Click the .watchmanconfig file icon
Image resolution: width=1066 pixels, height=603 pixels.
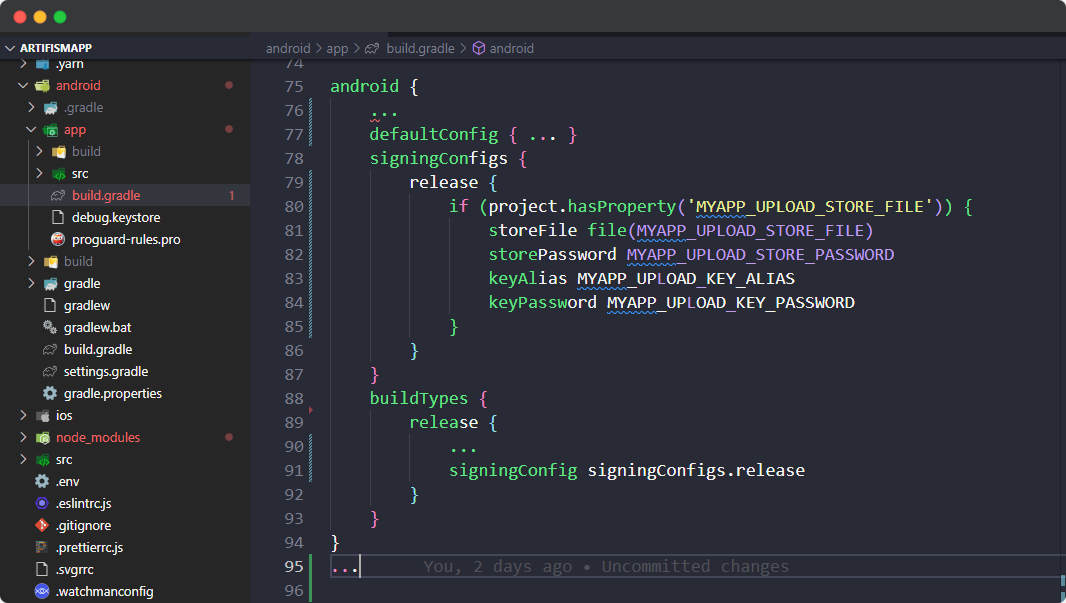pos(42,591)
